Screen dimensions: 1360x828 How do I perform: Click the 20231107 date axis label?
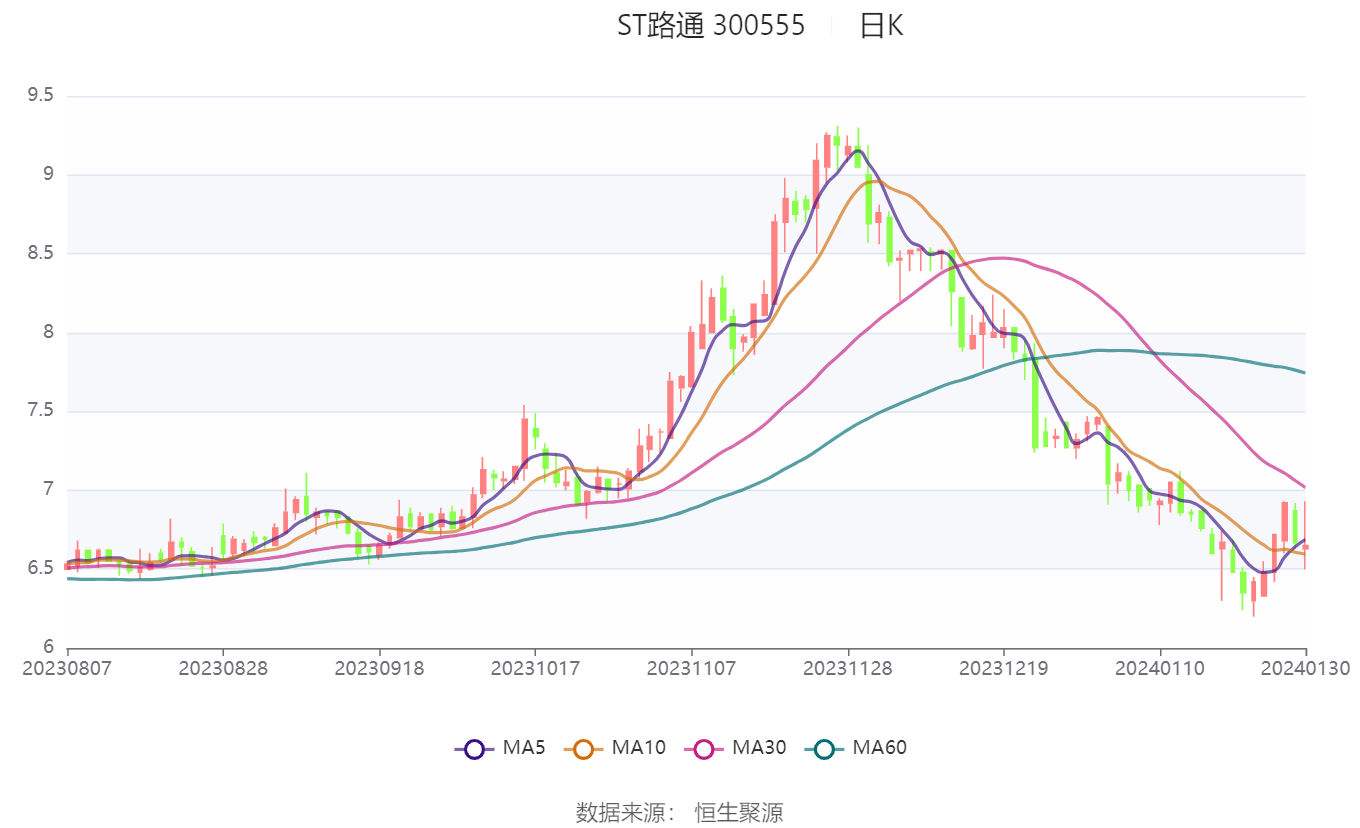coord(692,668)
